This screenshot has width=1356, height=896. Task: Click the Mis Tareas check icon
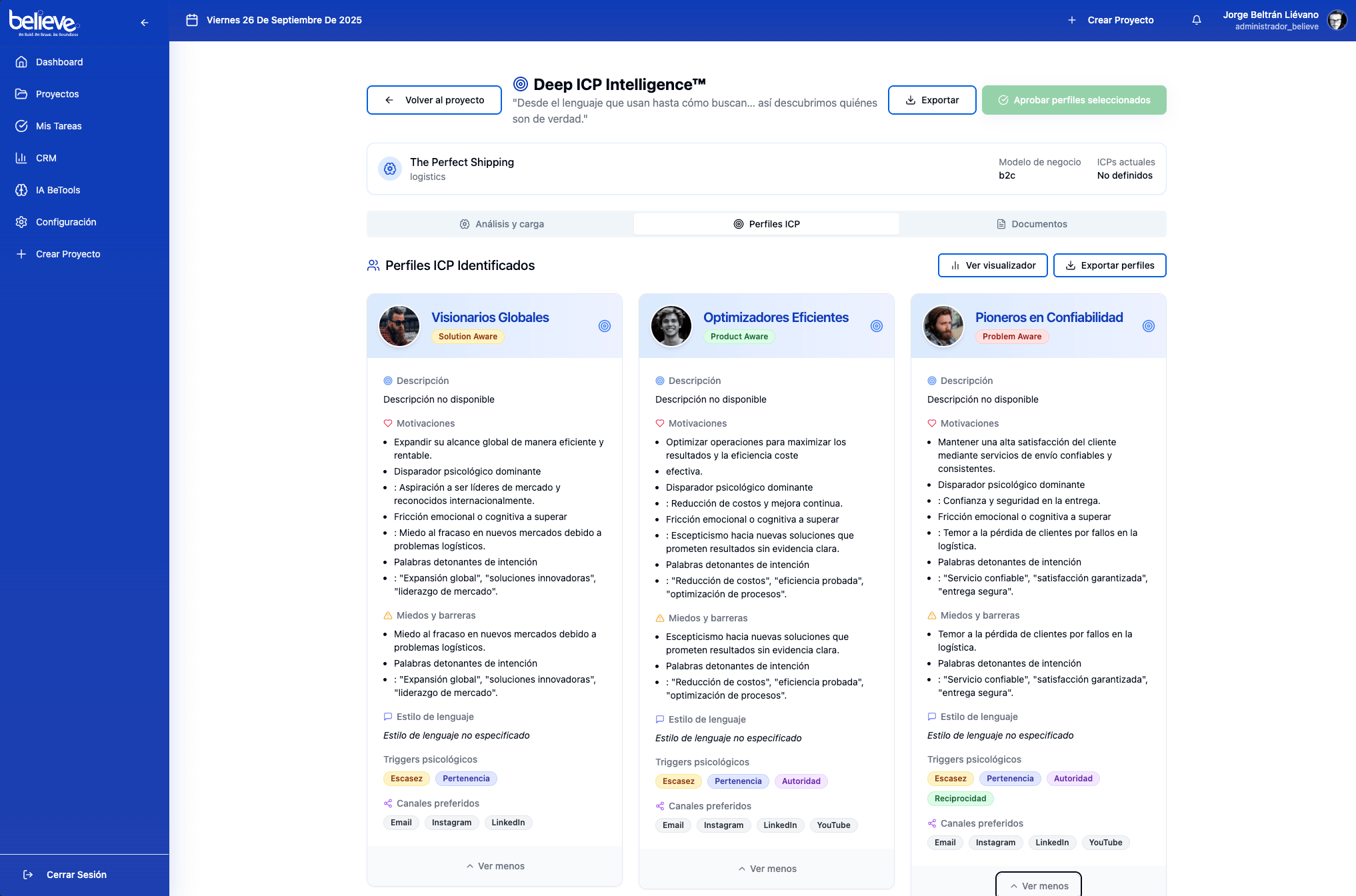[x=21, y=126]
